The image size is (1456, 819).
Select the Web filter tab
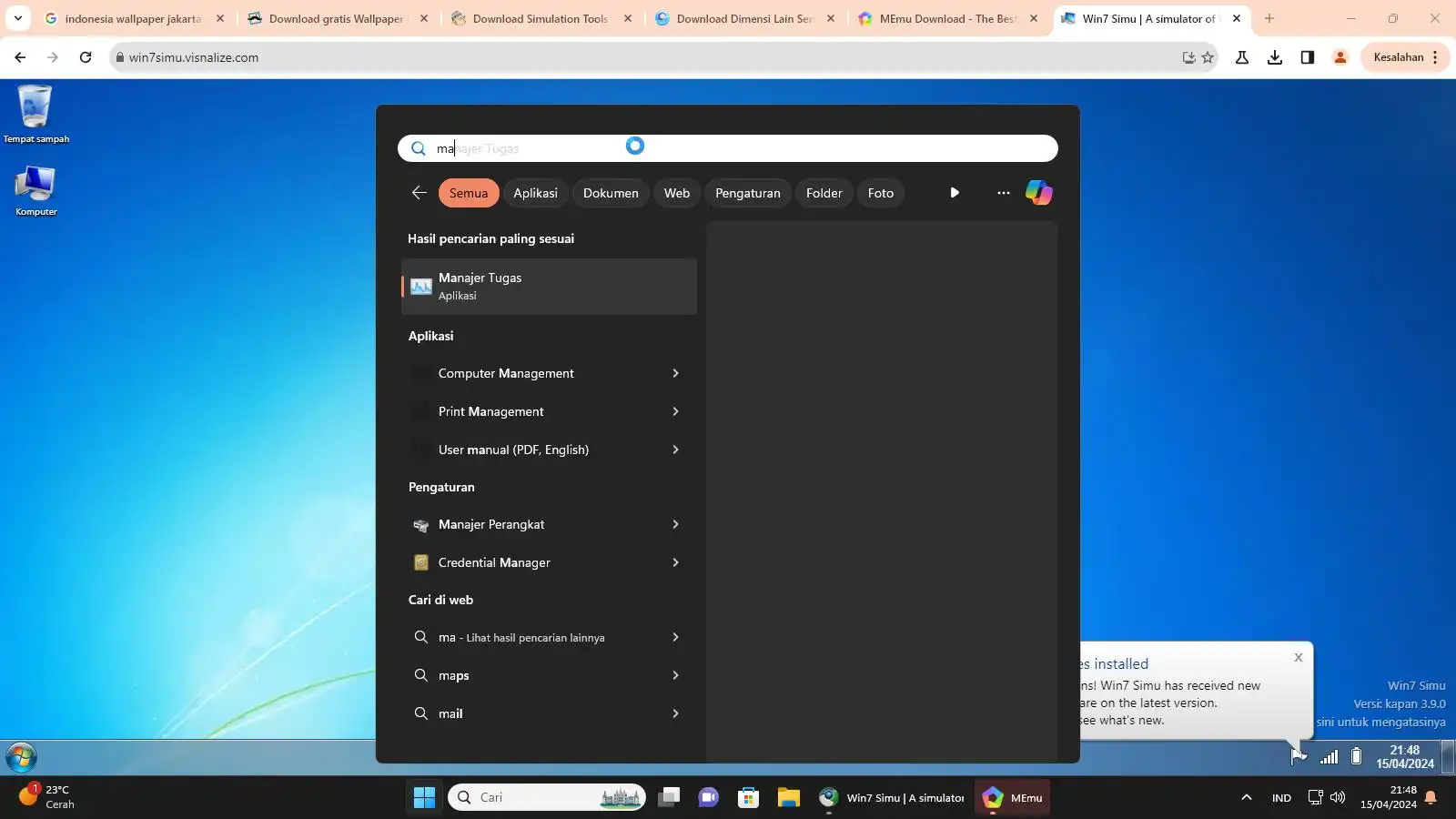(x=677, y=193)
